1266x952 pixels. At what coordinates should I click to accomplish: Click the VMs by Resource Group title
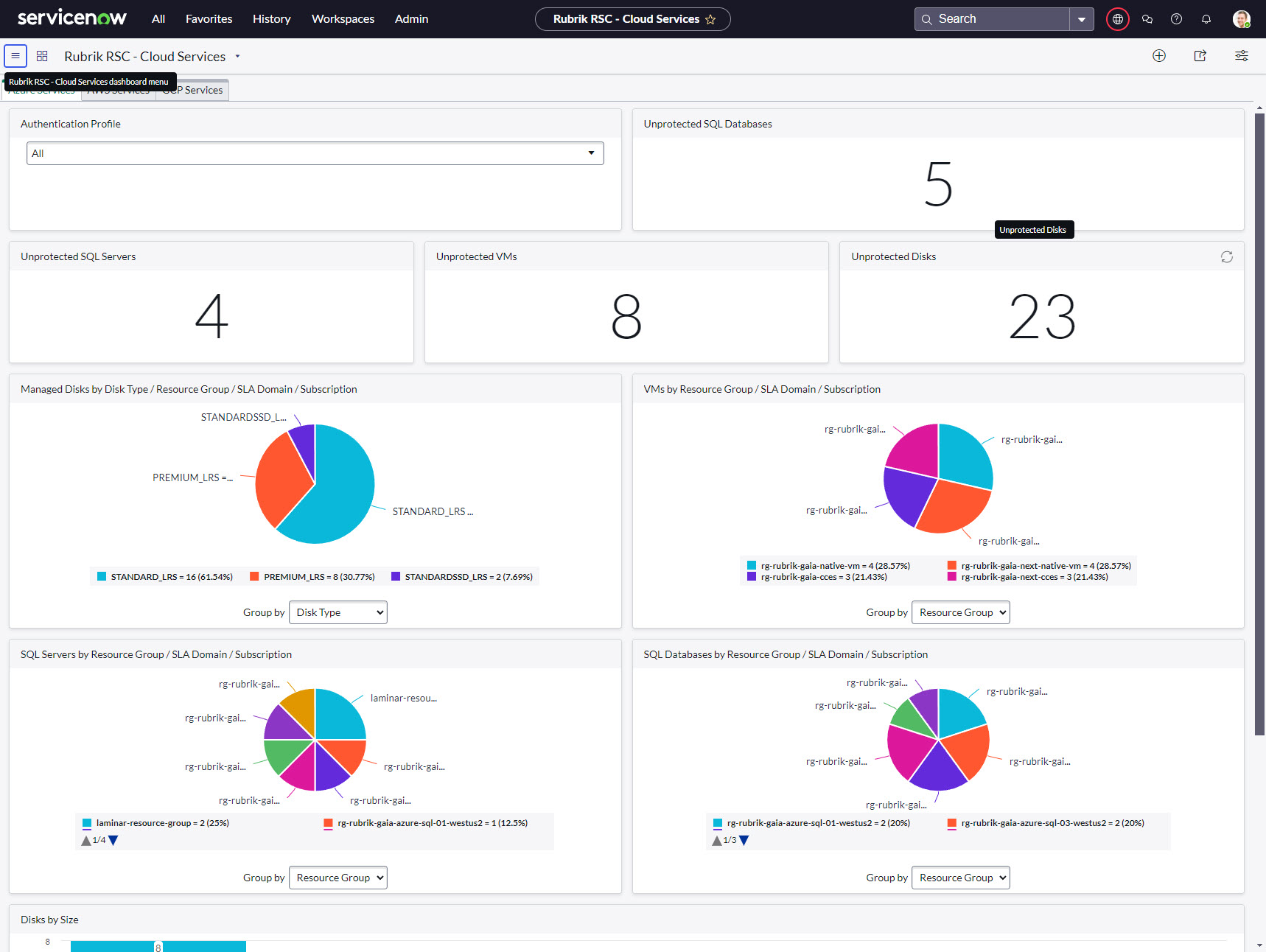point(762,389)
